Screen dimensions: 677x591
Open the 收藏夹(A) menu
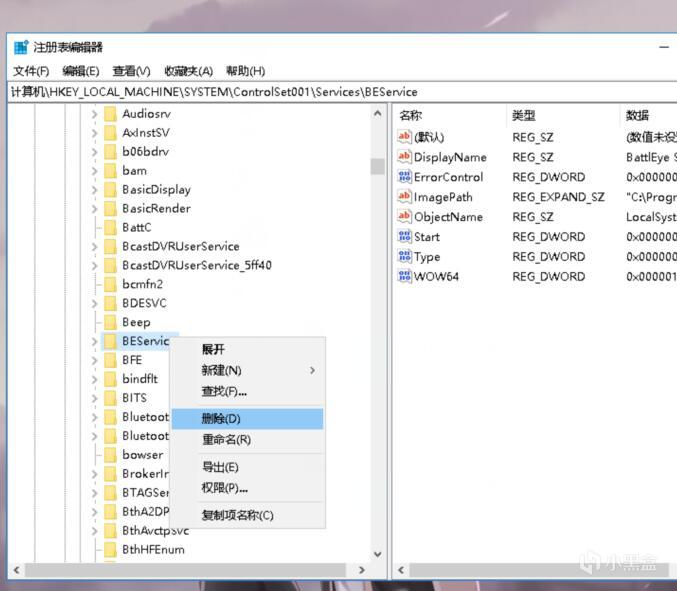tap(188, 71)
